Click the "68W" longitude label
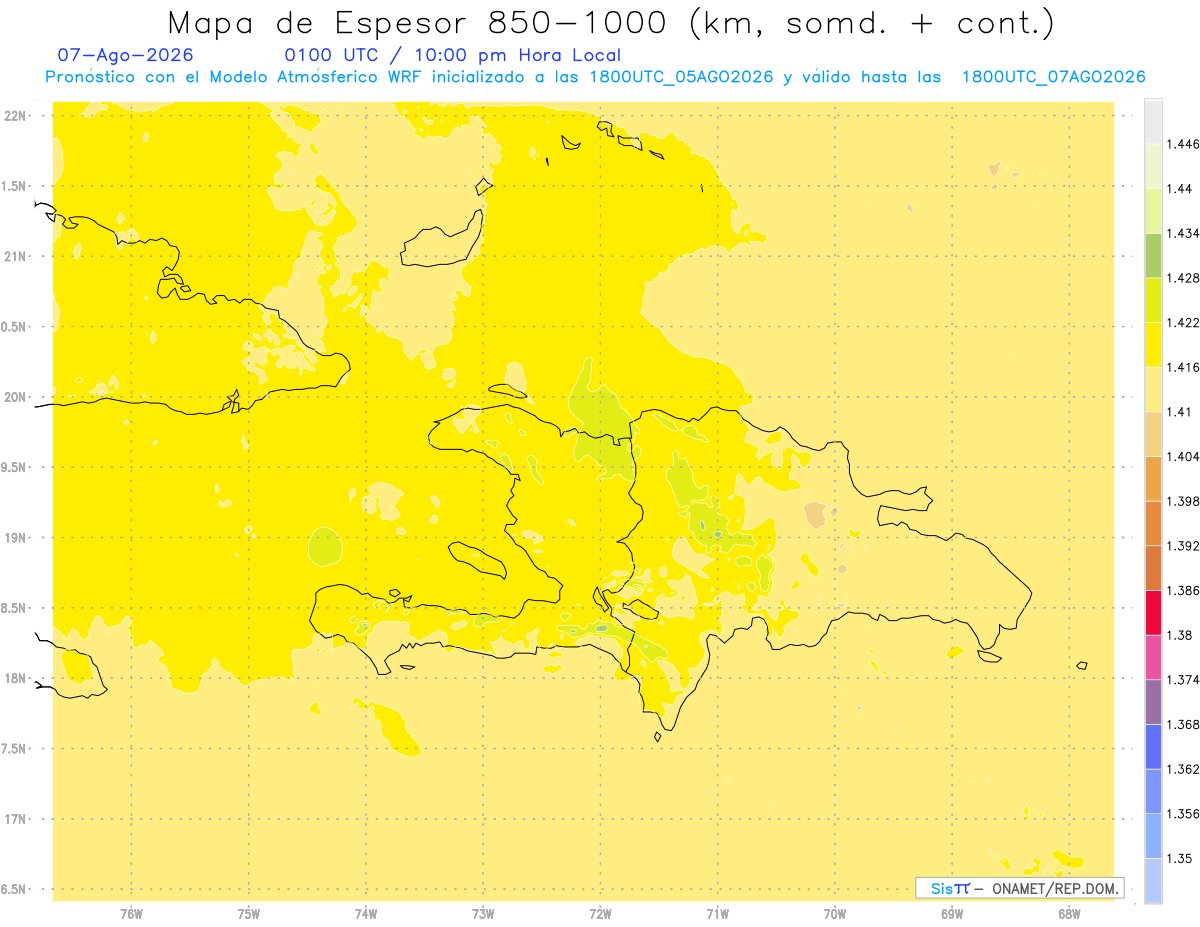This screenshot has height=927, width=1200. coord(1069,913)
